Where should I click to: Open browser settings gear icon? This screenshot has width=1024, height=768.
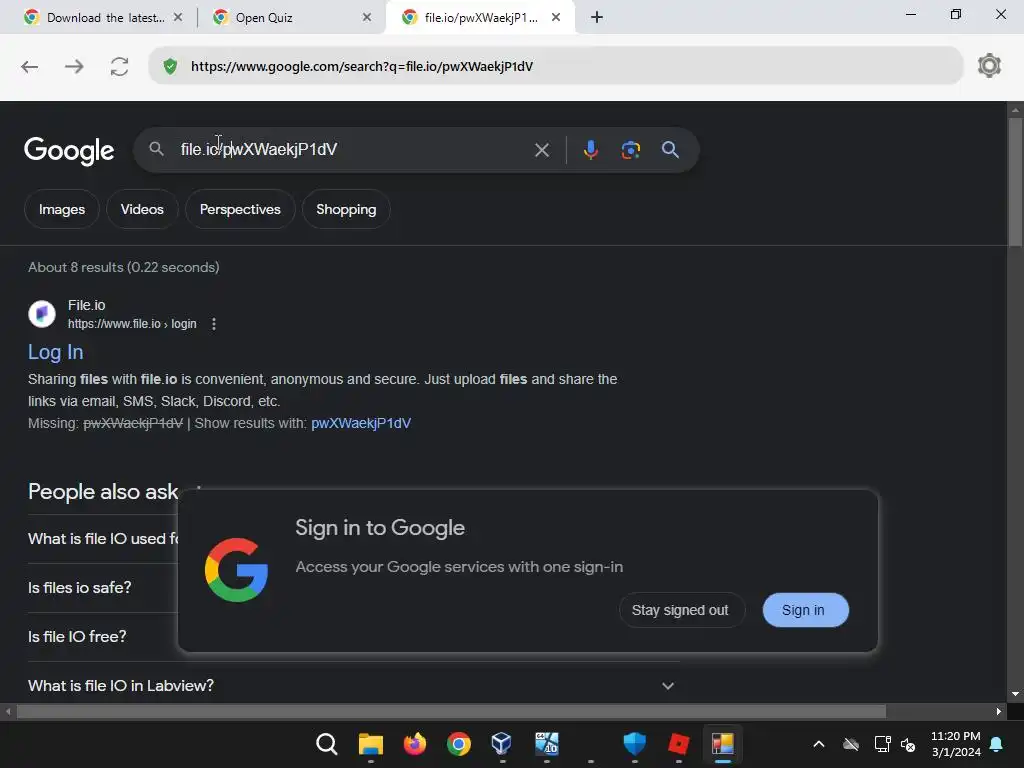point(989,66)
